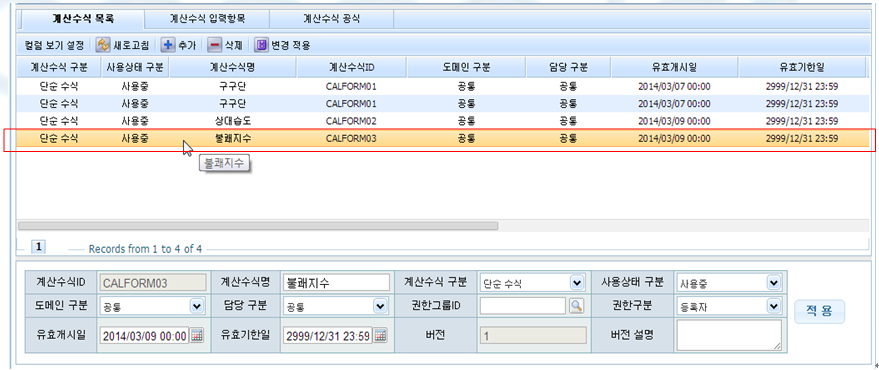Click the 변경 적용 save icon

tap(261, 45)
